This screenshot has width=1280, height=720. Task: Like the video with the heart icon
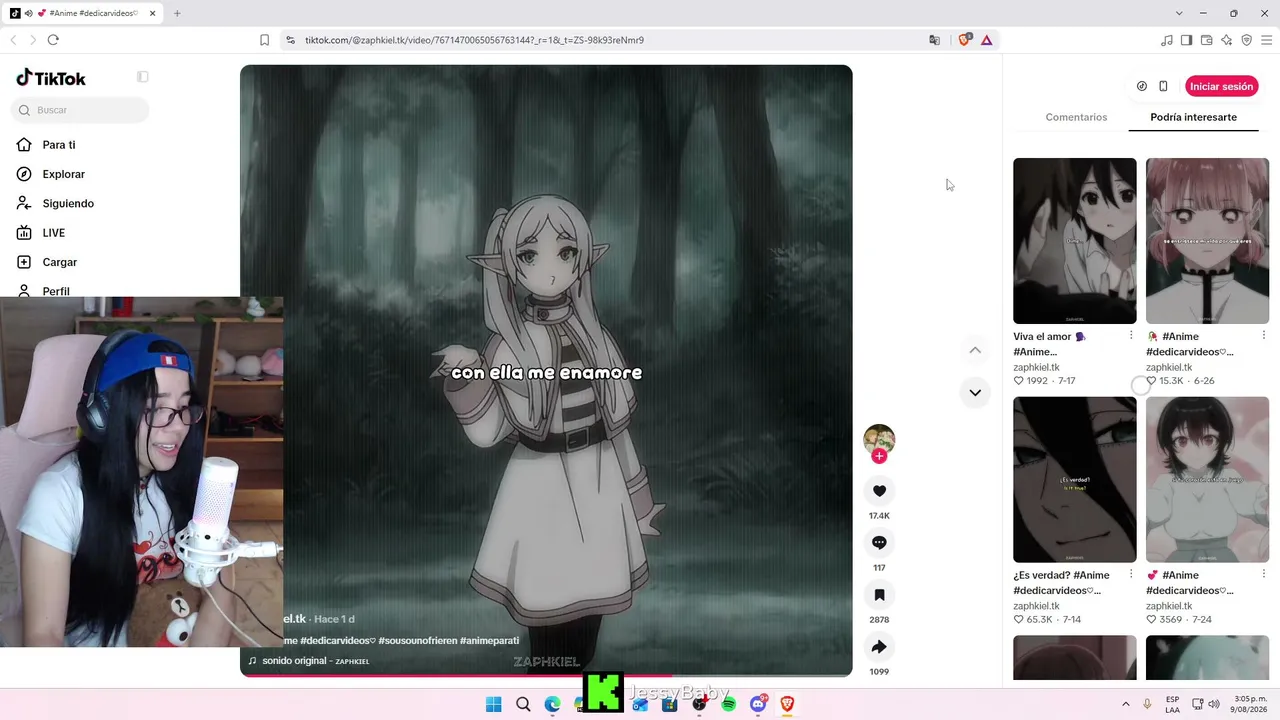pyautogui.click(x=879, y=491)
